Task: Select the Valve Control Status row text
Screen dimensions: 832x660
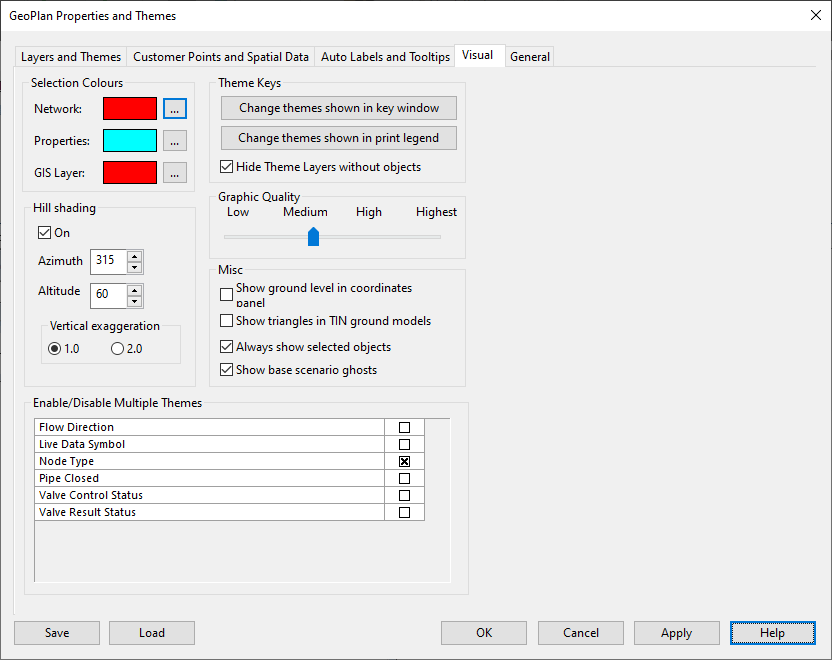Action: (x=91, y=495)
